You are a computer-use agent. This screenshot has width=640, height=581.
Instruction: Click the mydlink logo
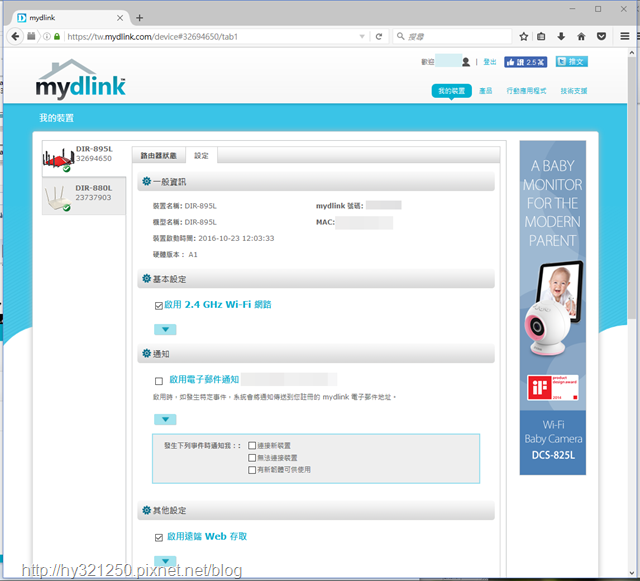coord(81,80)
